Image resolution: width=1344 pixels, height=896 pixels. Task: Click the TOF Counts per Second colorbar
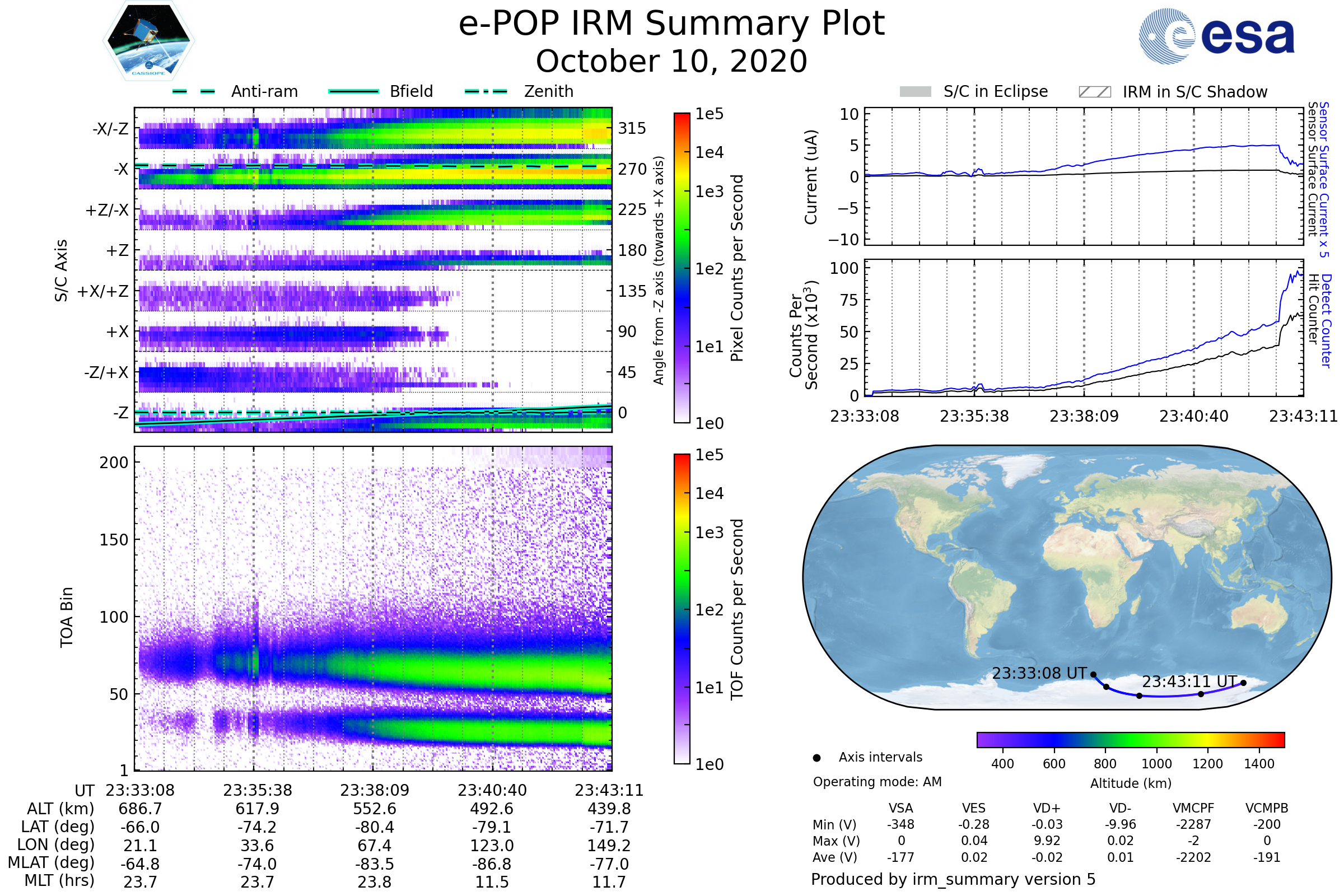click(x=682, y=609)
